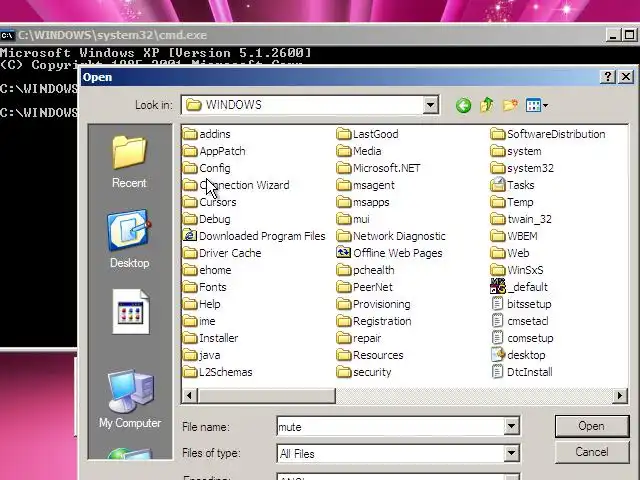This screenshot has width=640, height=480.
Task: Select My Computer in places bar
Action: [130, 399]
